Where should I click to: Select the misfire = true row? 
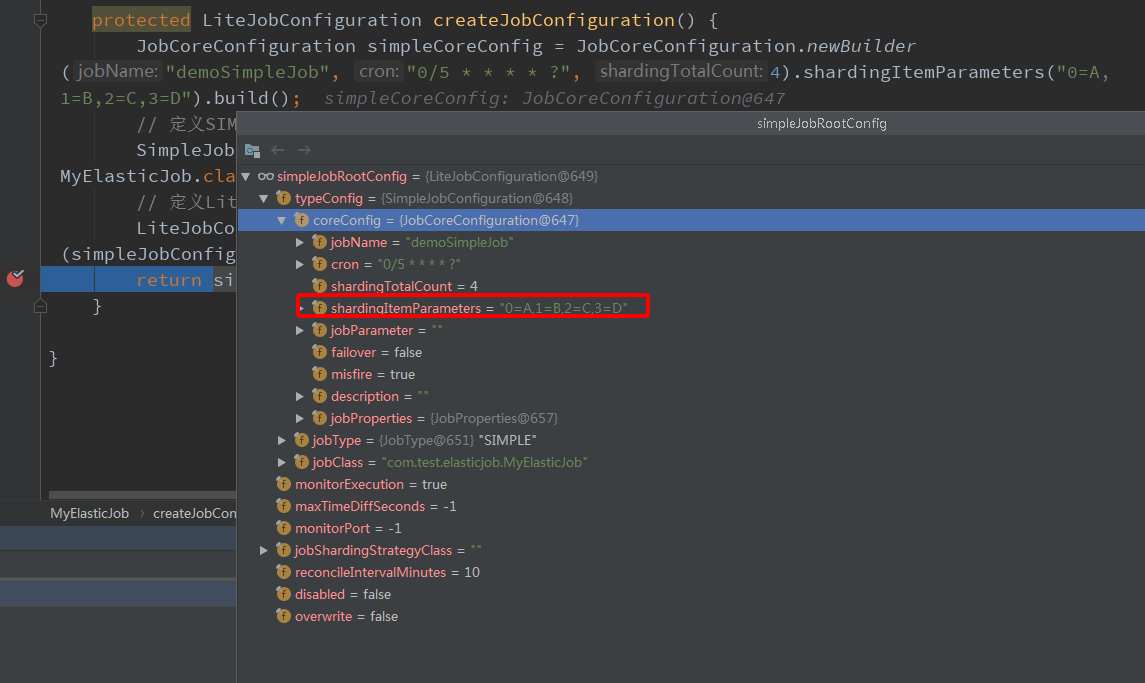pos(691,374)
